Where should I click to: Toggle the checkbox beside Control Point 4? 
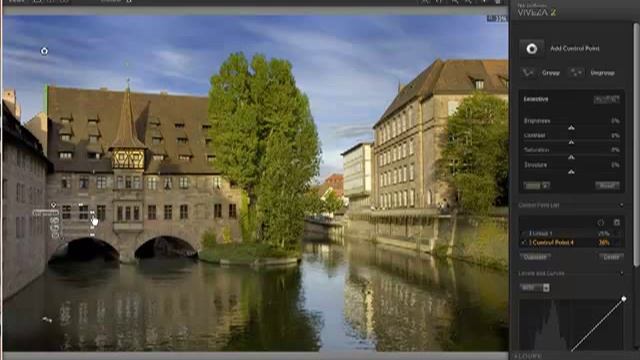pos(524,242)
